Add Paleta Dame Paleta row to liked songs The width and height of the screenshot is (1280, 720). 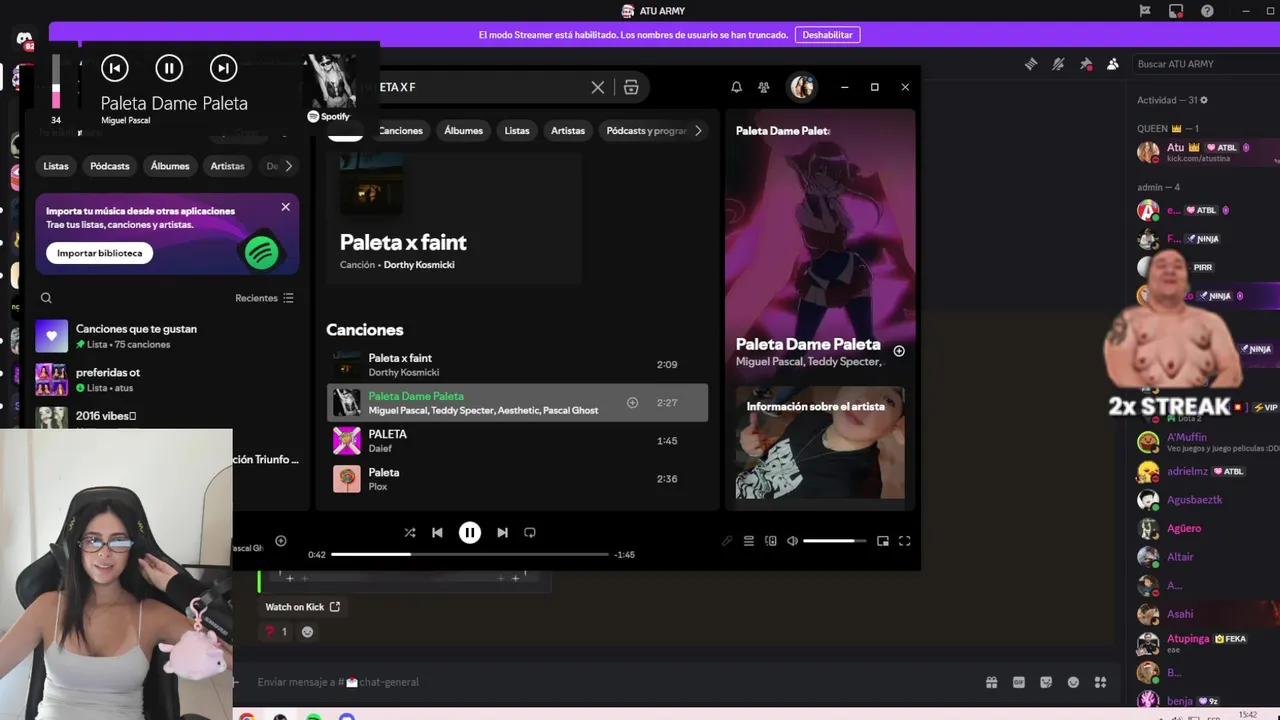[x=632, y=403]
